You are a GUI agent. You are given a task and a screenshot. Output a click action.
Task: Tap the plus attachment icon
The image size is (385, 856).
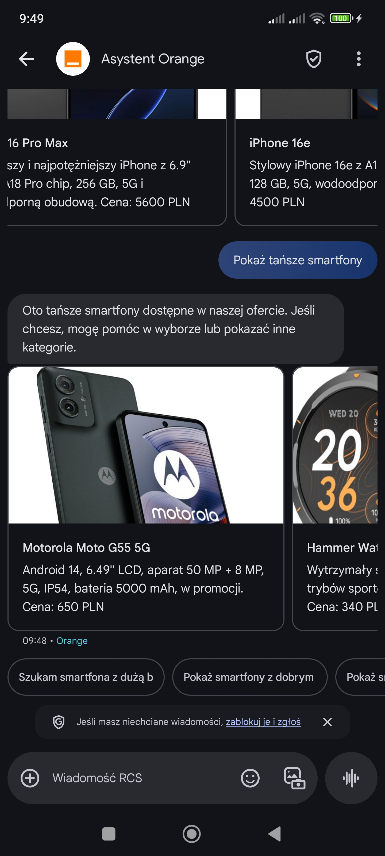(x=30, y=778)
